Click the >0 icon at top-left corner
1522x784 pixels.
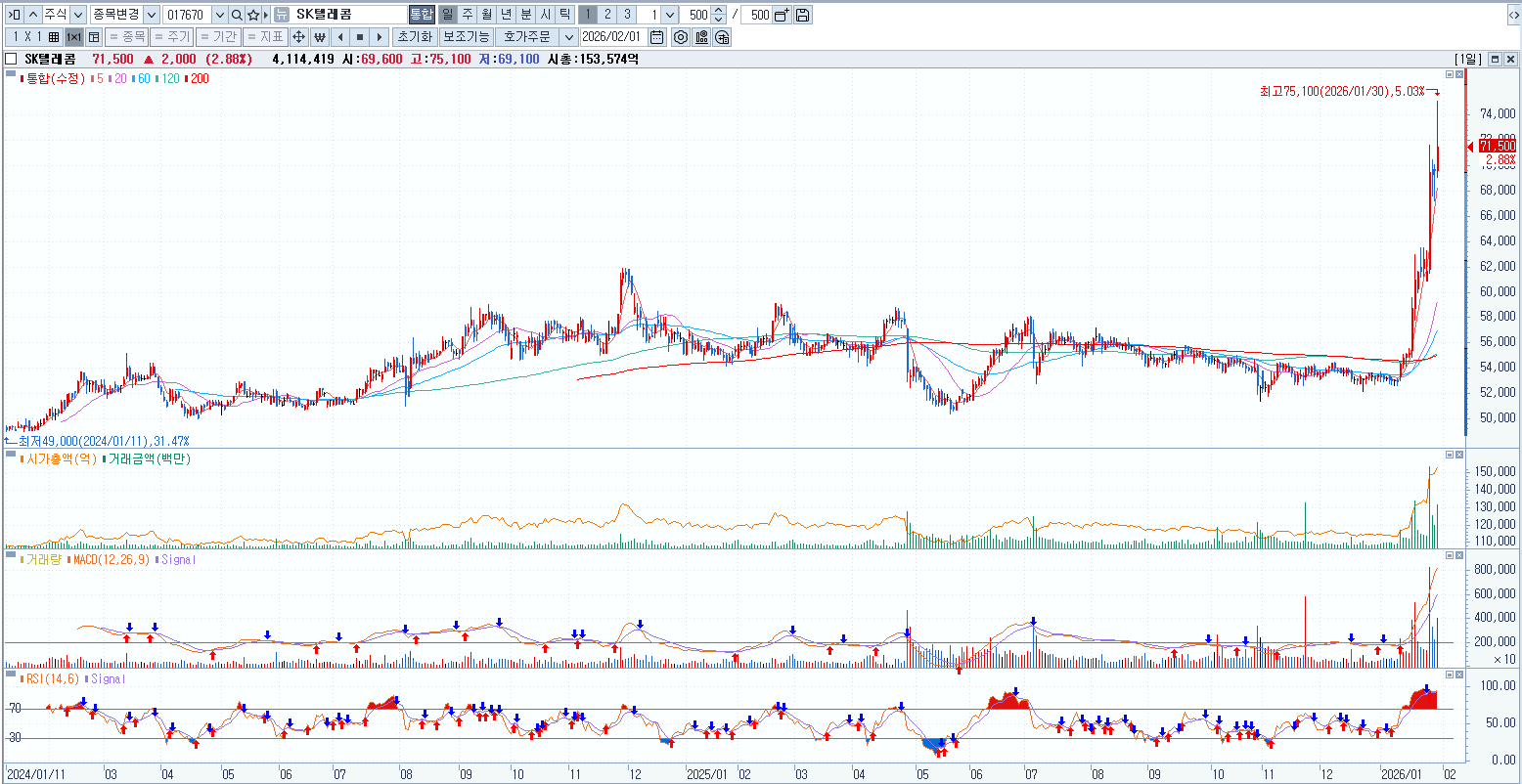14,15
